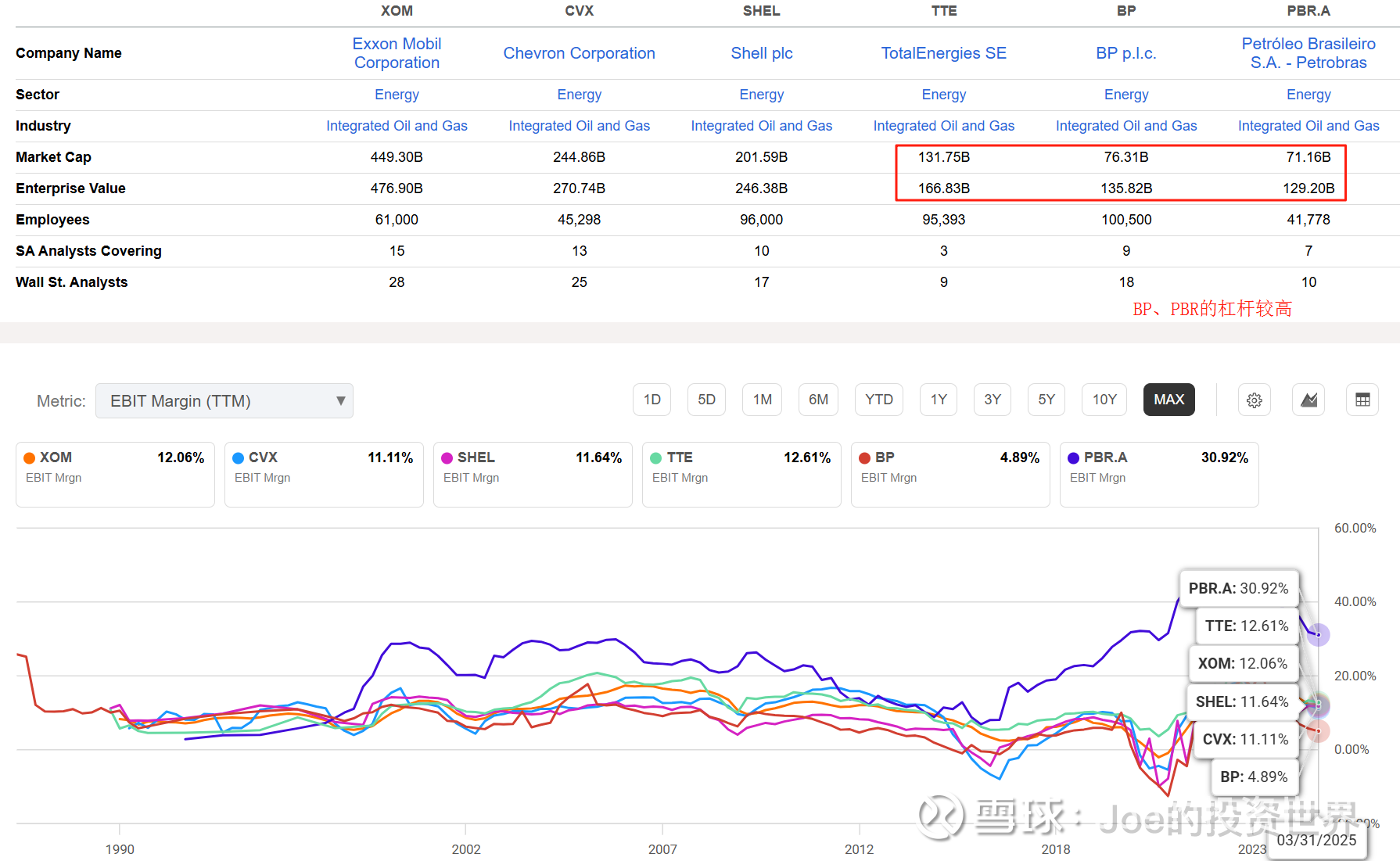1400x861 pixels.
Task: Open the EBIT Margin (TTM) metric dropdown
Action: tap(224, 401)
